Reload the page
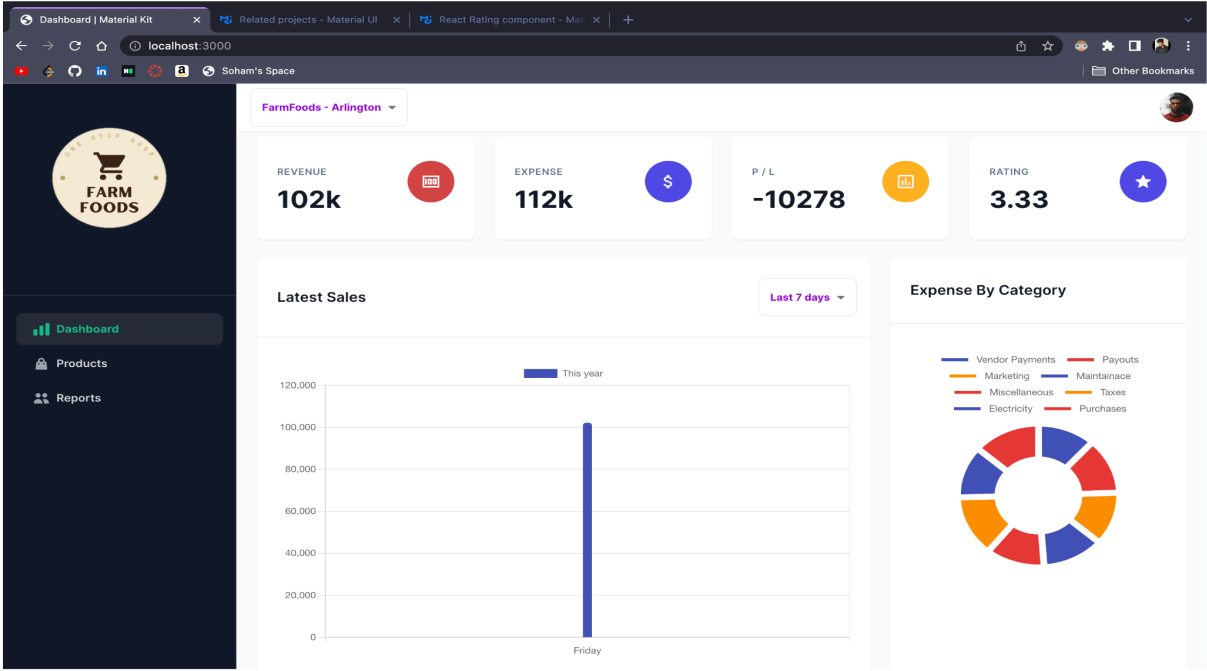 (75, 45)
